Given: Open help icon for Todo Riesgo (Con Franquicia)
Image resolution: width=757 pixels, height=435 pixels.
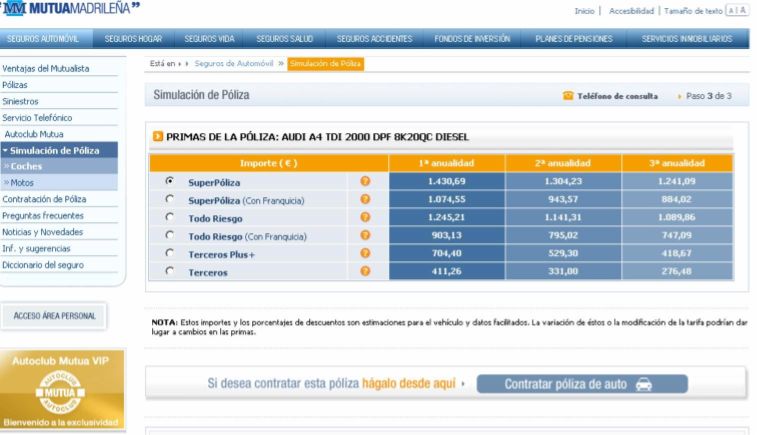Looking at the screenshot, I should pos(365,235).
